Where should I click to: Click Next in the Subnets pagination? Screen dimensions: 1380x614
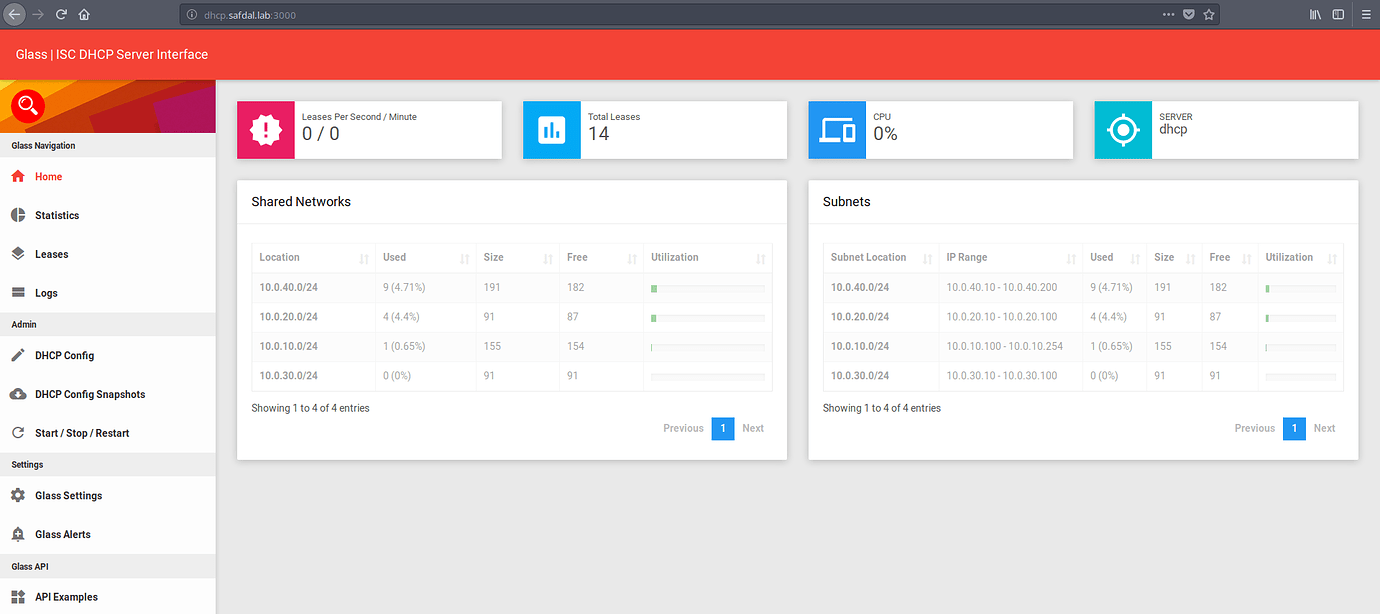click(x=1324, y=428)
